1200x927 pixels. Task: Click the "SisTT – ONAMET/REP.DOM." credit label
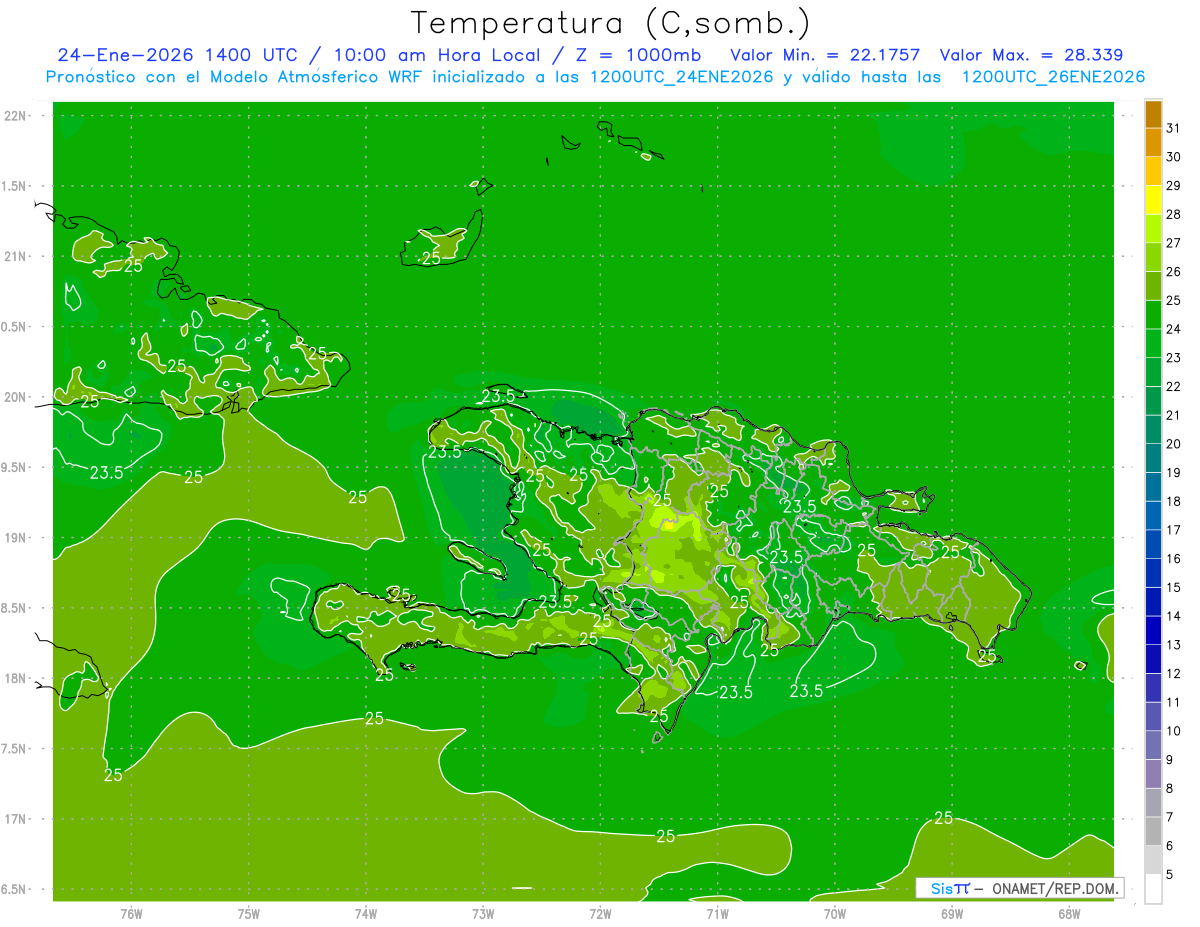[x=1019, y=888]
